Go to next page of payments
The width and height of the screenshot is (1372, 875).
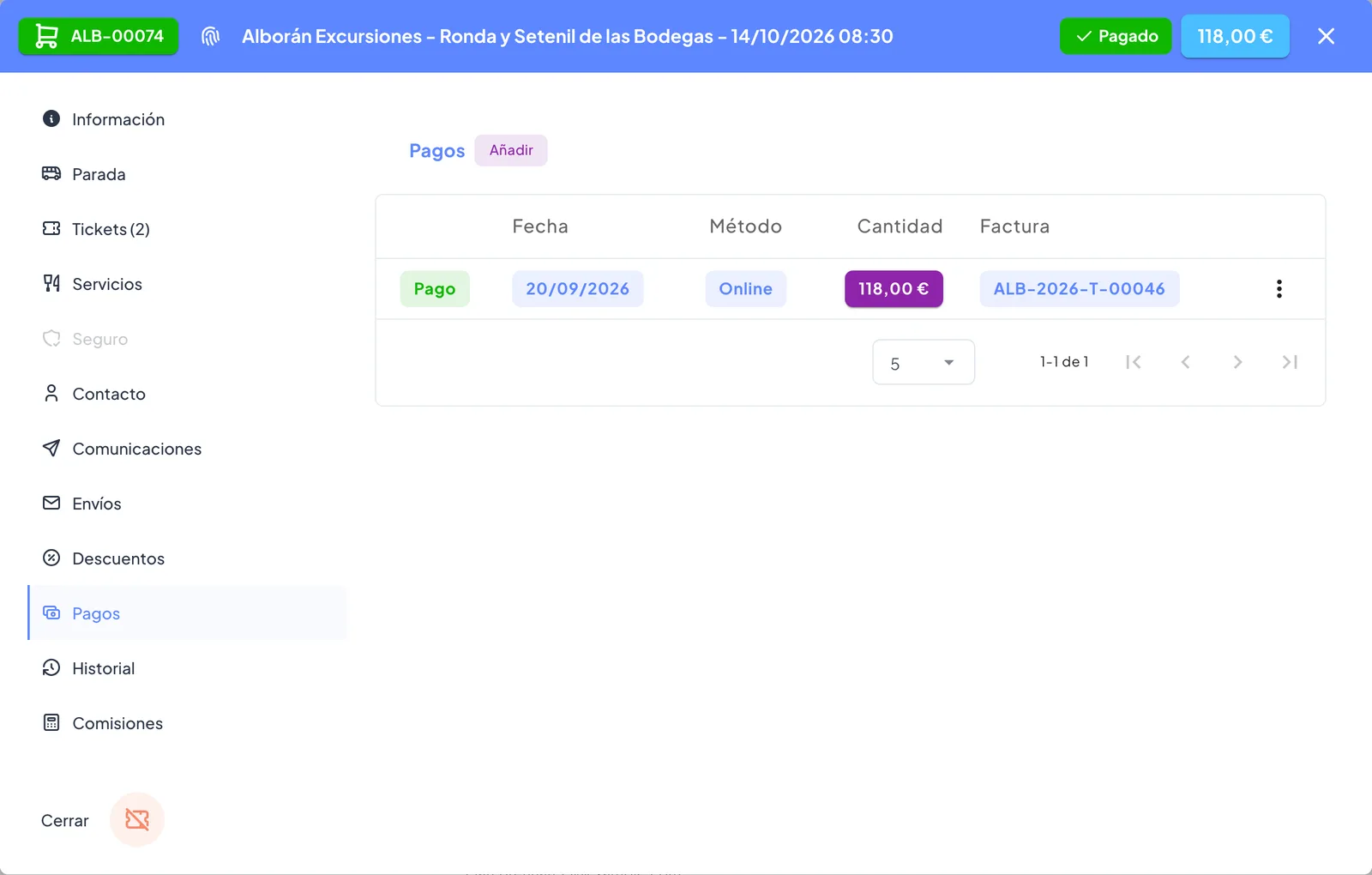pyautogui.click(x=1237, y=362)
